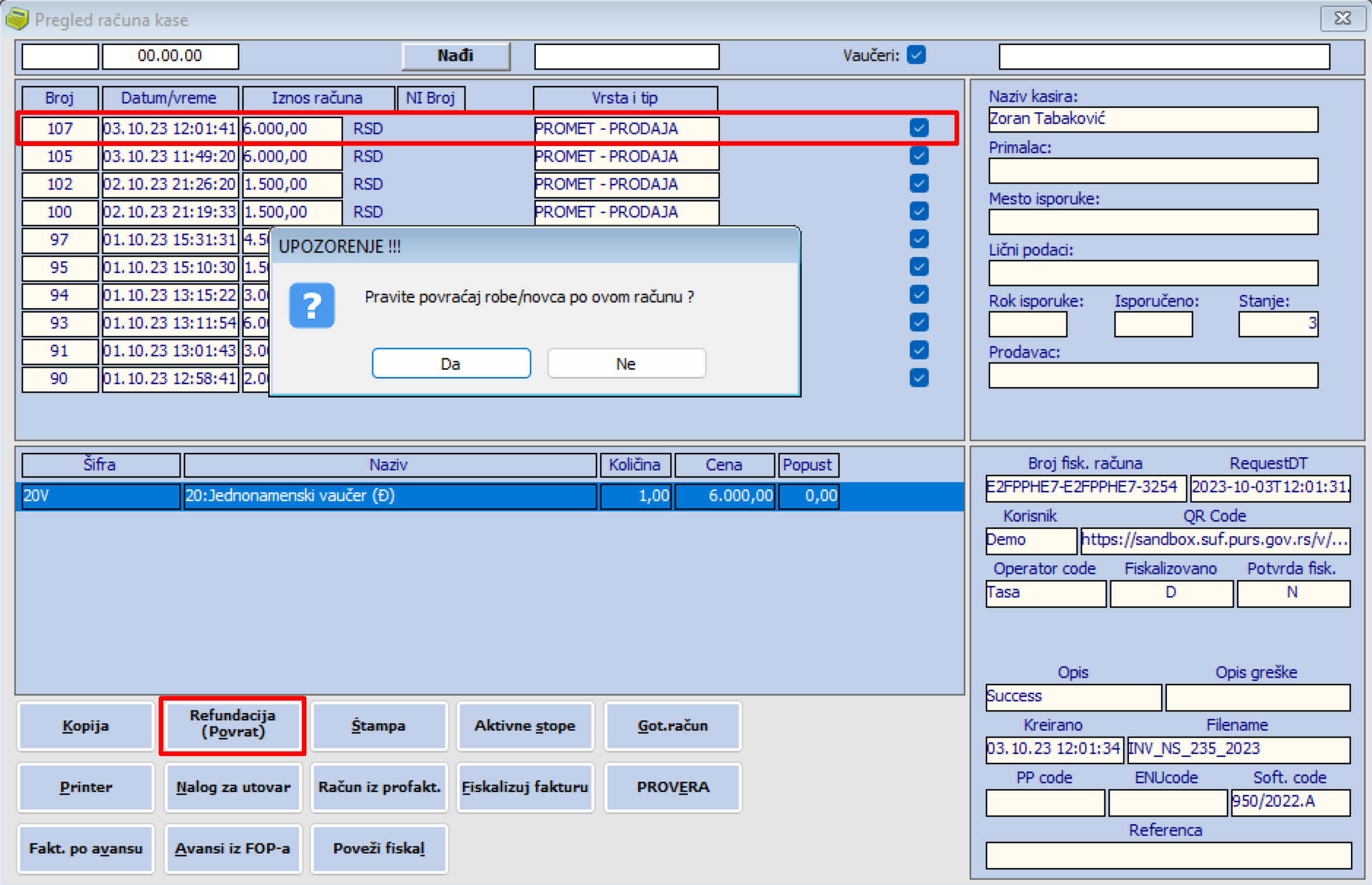Image resolution: width=1372 pixels, height=885 pixels.
Task: Click the Referenca input field
Action: click(x=1167, y=855)
